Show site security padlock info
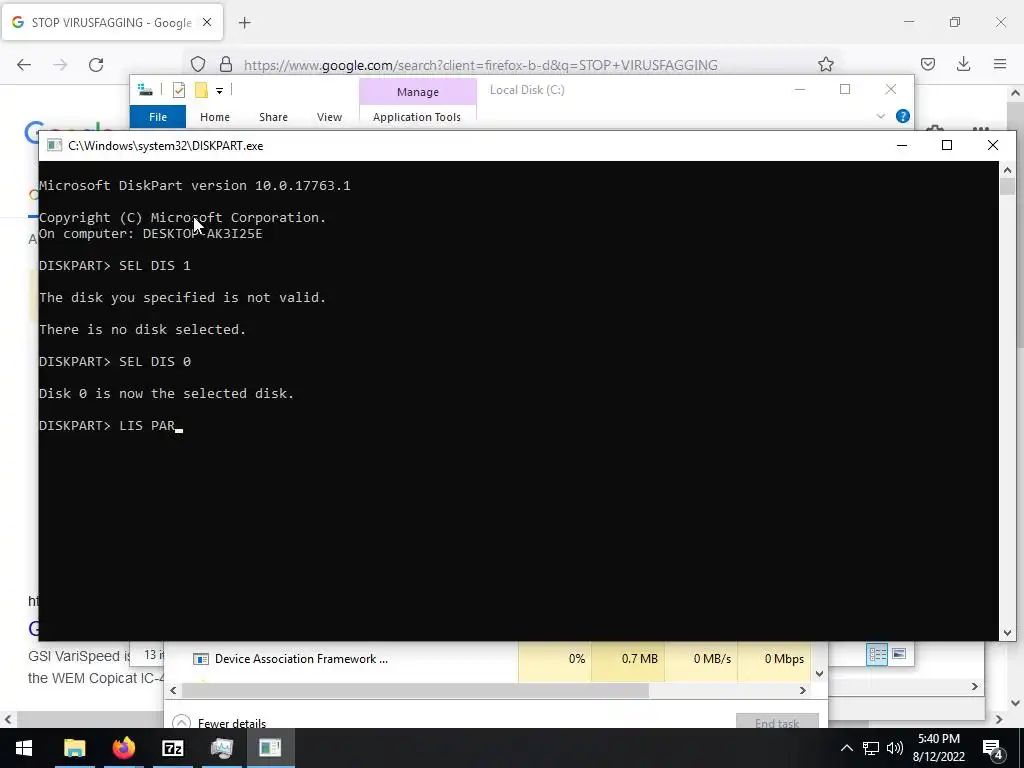This screenshot has height=768, width=1024. (x=226, y=64)
